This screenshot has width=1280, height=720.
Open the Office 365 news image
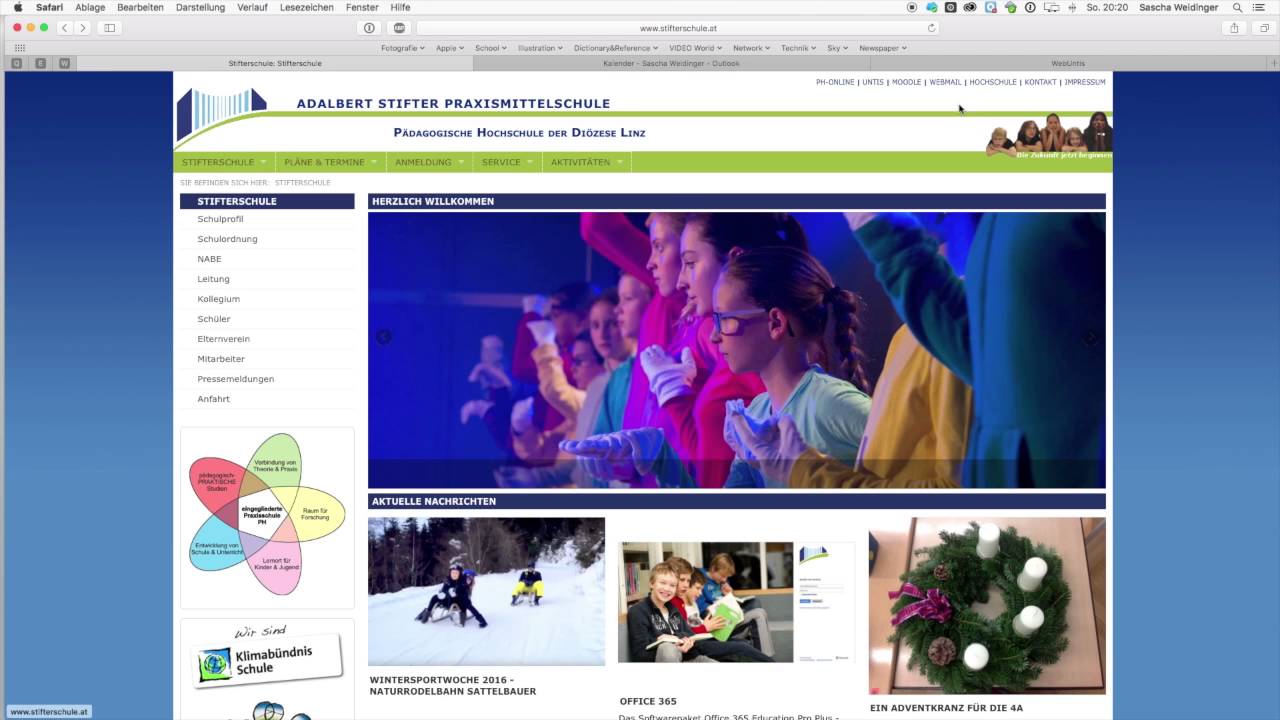pyautogui.click(x=737, y=602)
